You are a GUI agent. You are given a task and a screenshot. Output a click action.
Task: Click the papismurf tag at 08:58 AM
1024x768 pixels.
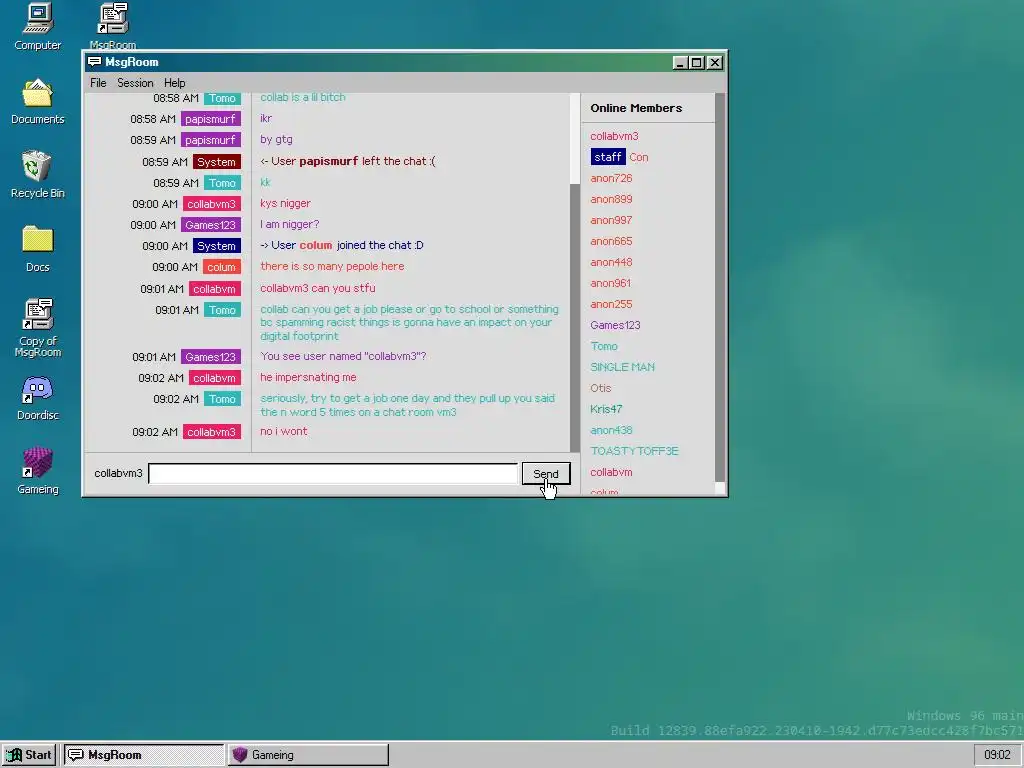(211, 119)
